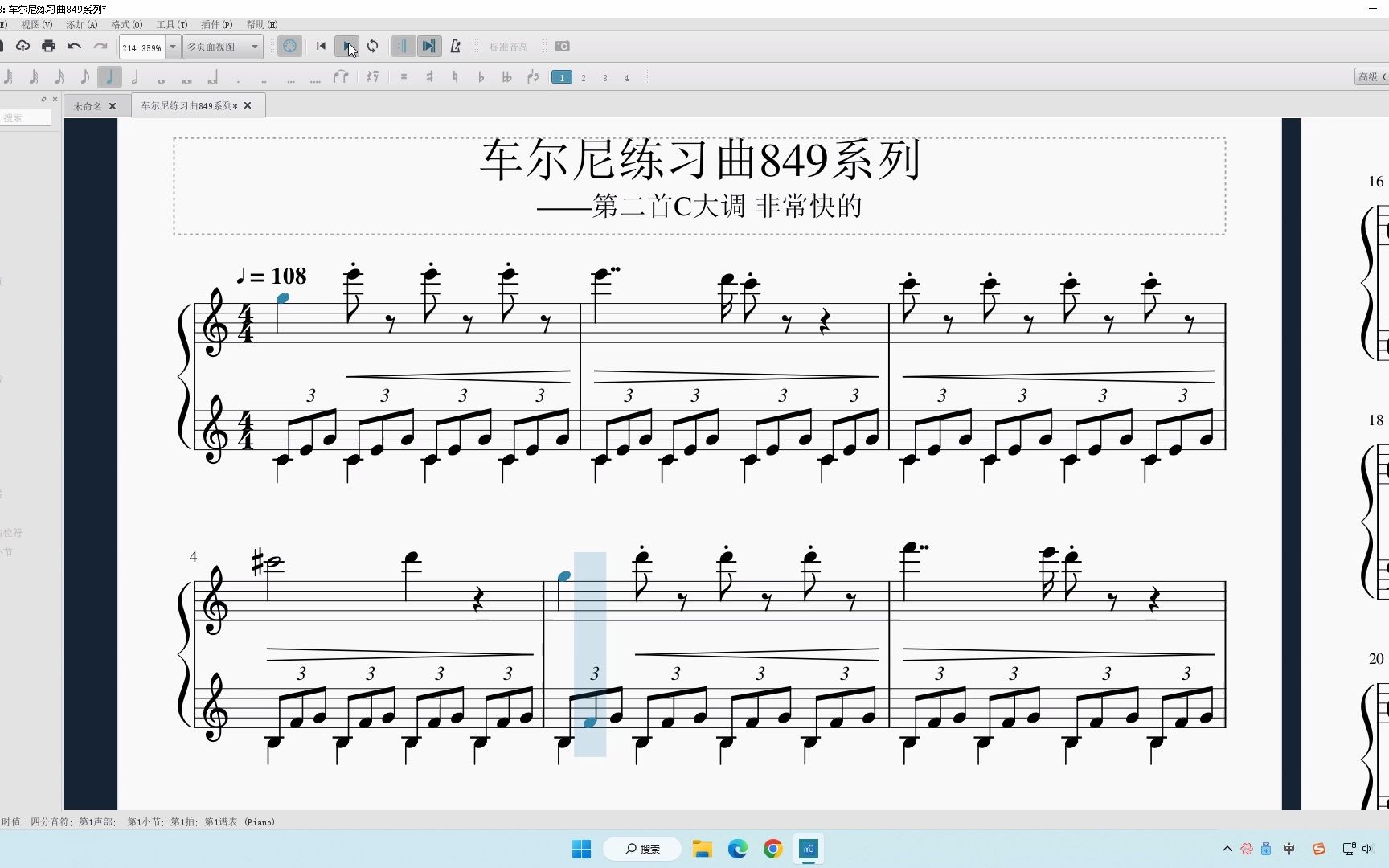The width and height of the screenshot is (1389, 868).
Task: Switch to voice 1
Action: (x=562, y=77)
